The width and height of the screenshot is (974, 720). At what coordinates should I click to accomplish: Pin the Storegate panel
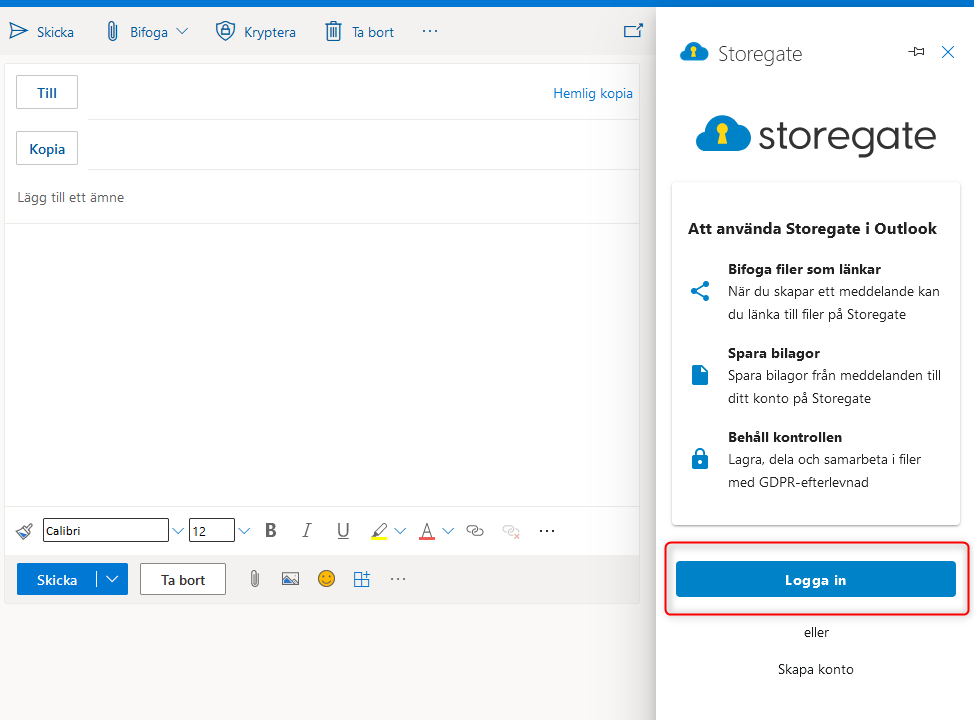pos(916,52)
